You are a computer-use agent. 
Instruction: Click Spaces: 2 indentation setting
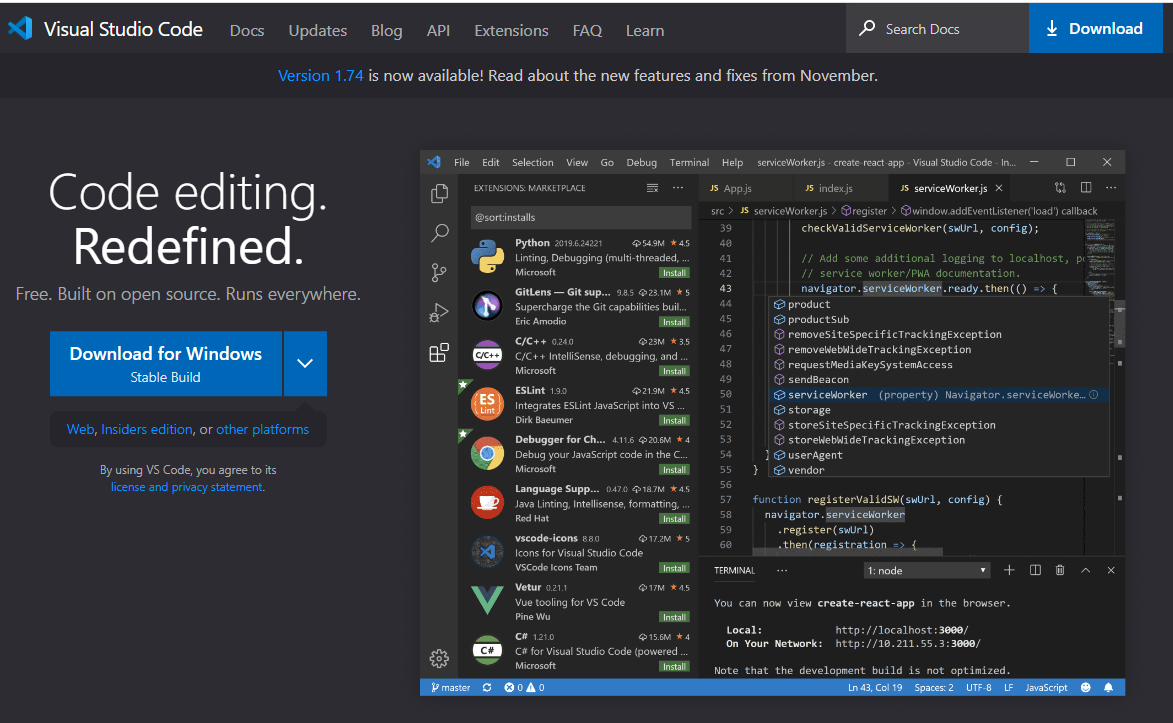934,687
